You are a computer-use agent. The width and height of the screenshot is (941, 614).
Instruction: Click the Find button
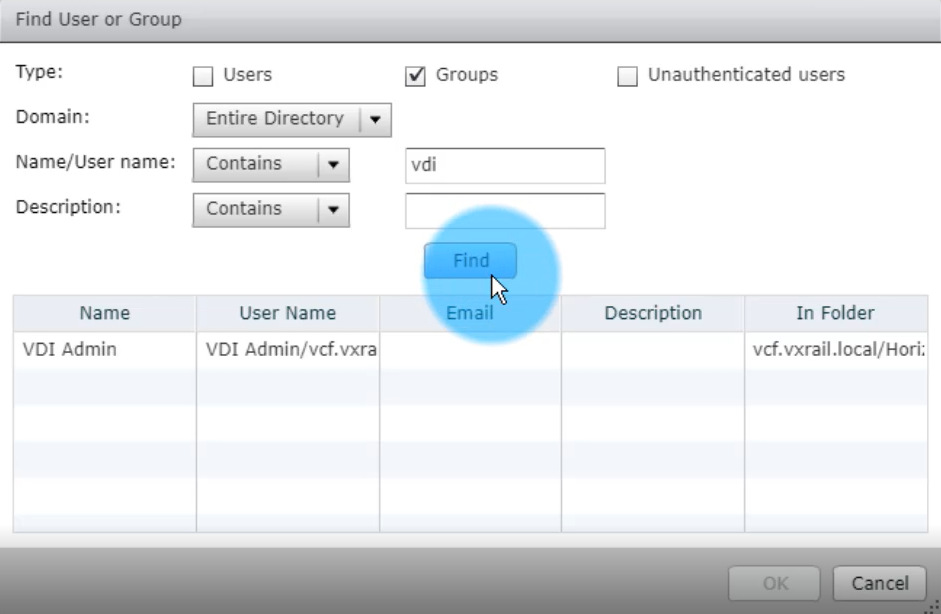[x=470, y=261]
